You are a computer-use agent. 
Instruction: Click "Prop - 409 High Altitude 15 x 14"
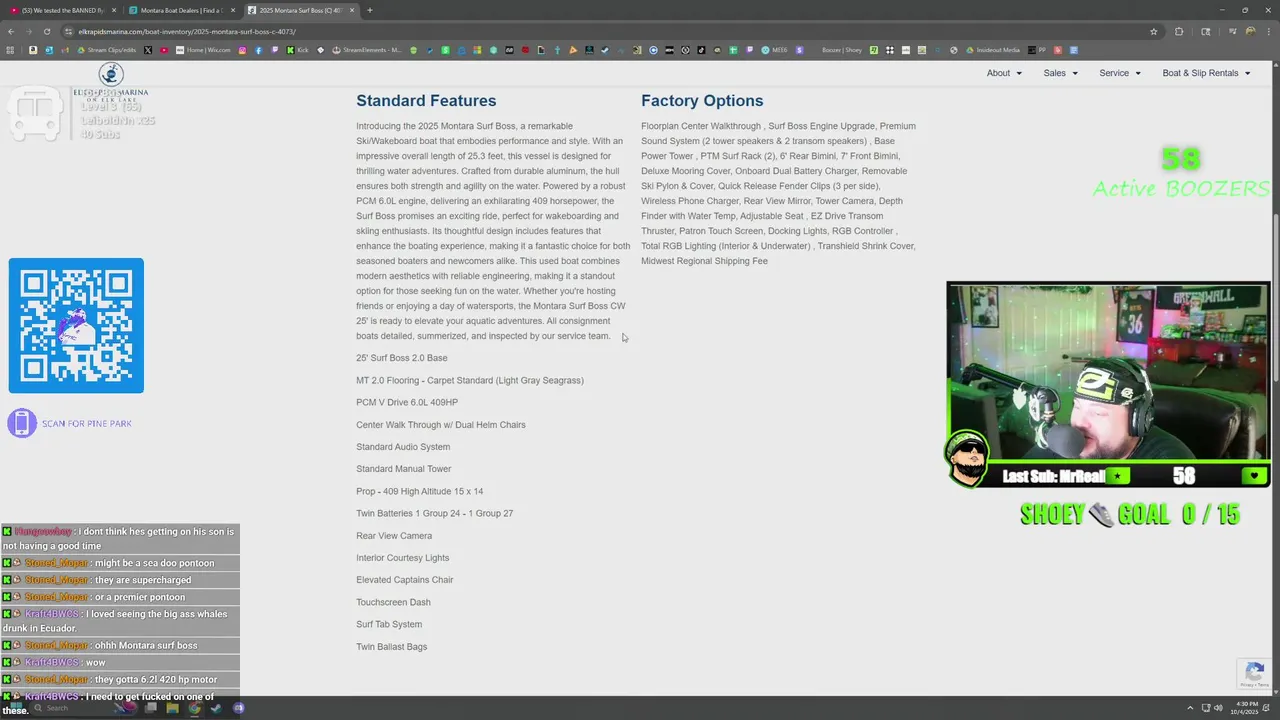click(419, 491)
